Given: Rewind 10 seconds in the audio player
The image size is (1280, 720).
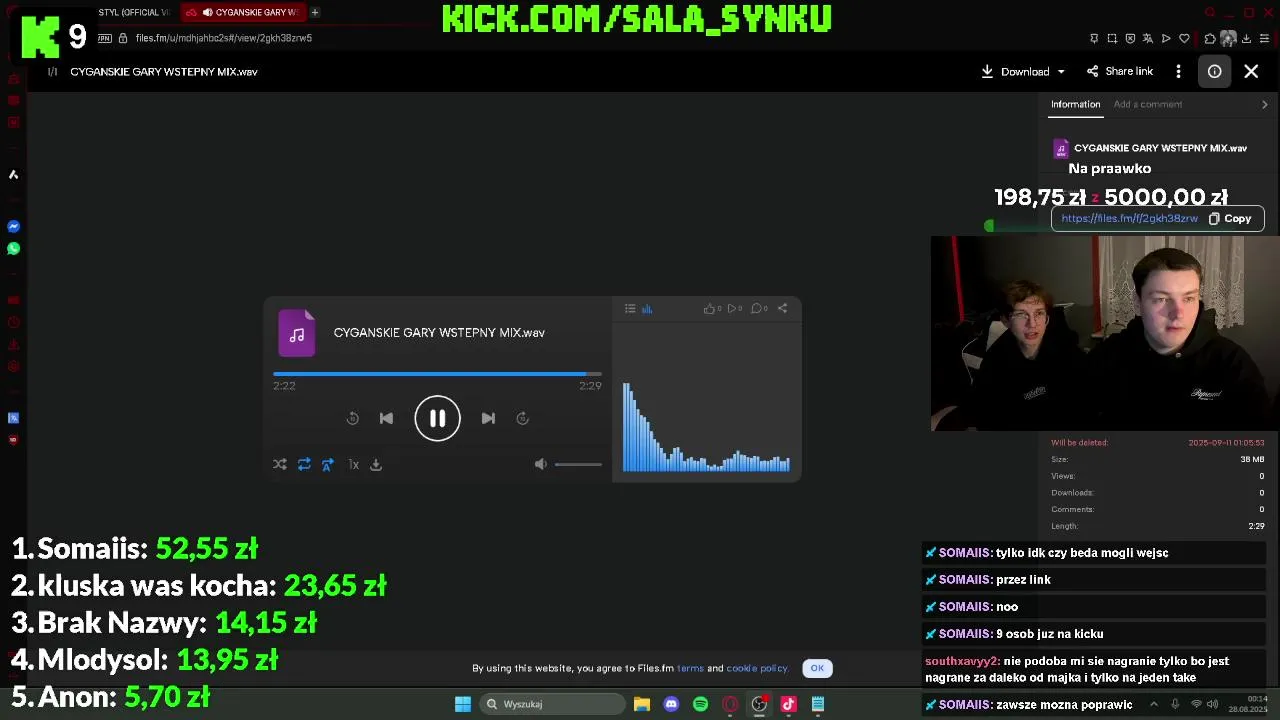Looking at the screenshot, I should (x=352, y=419).
